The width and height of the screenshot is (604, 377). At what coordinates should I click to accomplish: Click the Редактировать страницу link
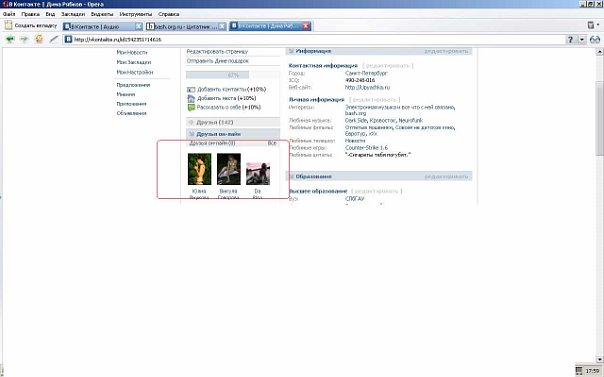pyautogui.click(x=217, y=51)
